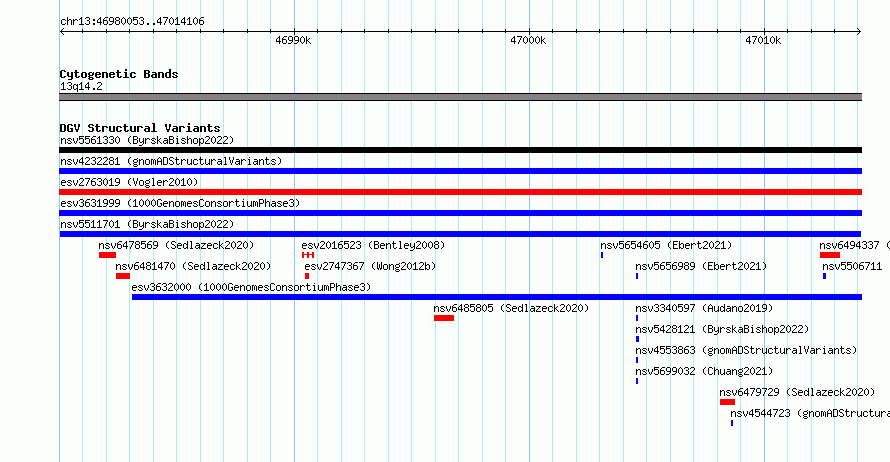Open esv3631999 (1000GenomesConsortiumPhase3) label
890x462 pixels.
(180, 203)
